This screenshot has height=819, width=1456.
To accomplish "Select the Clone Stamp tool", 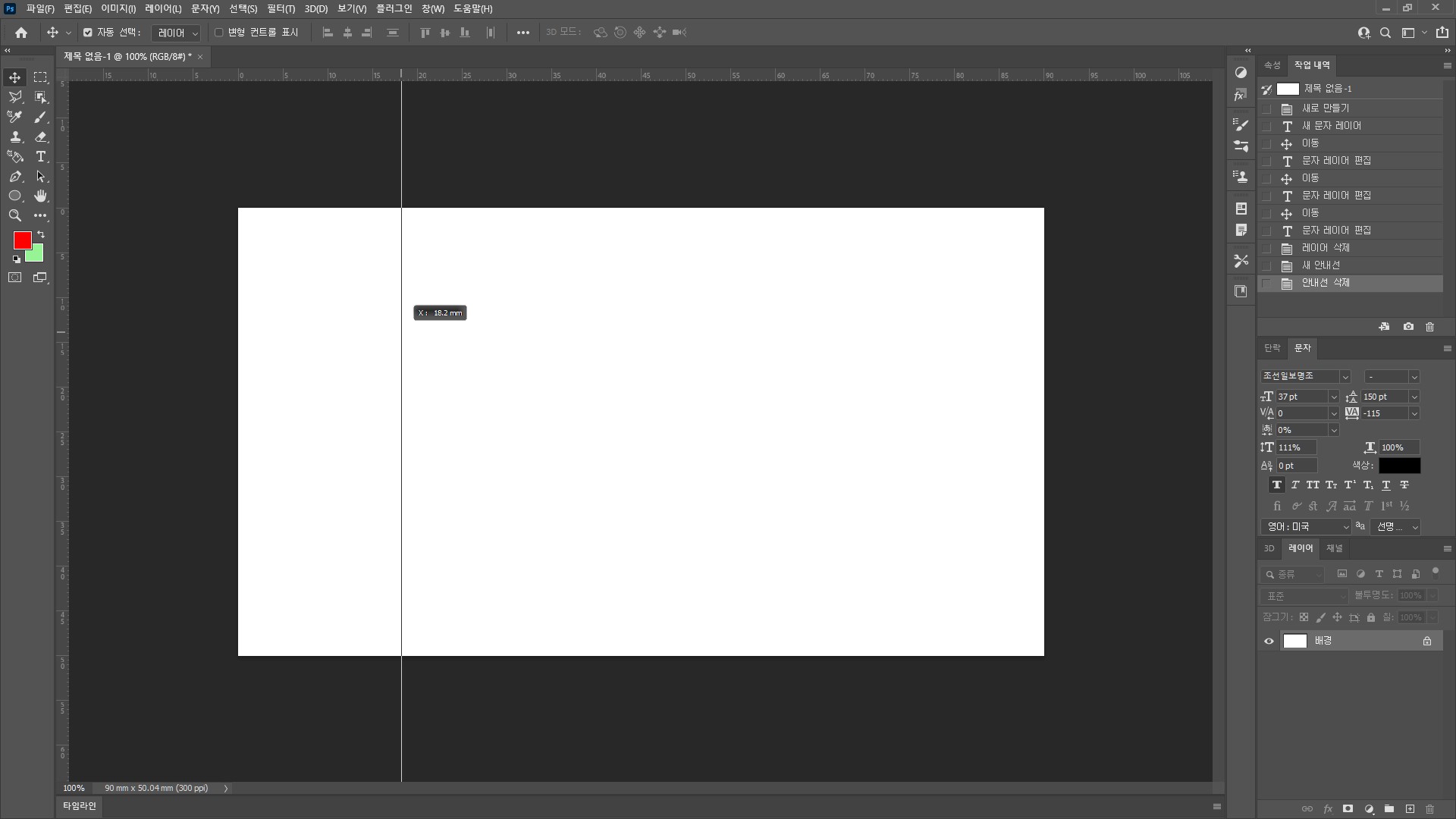I will click(14, 137).
